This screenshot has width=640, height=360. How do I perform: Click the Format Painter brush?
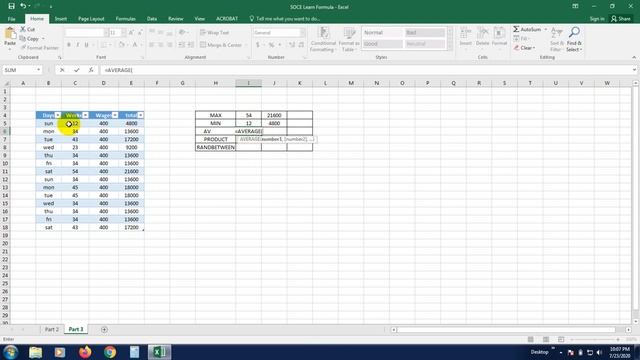(x=23, y=48)
